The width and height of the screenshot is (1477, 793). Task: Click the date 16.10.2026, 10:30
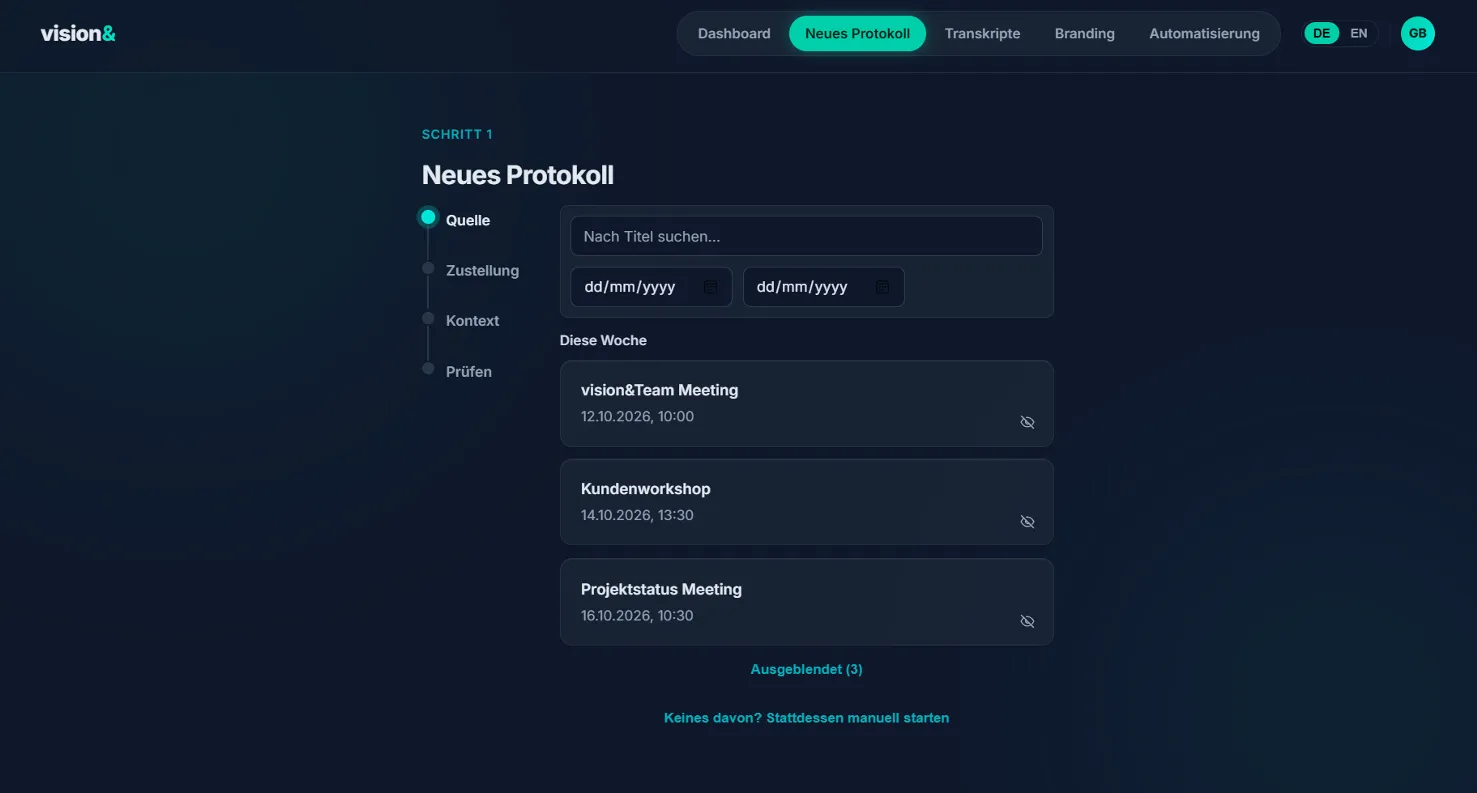tap(637, 615)
